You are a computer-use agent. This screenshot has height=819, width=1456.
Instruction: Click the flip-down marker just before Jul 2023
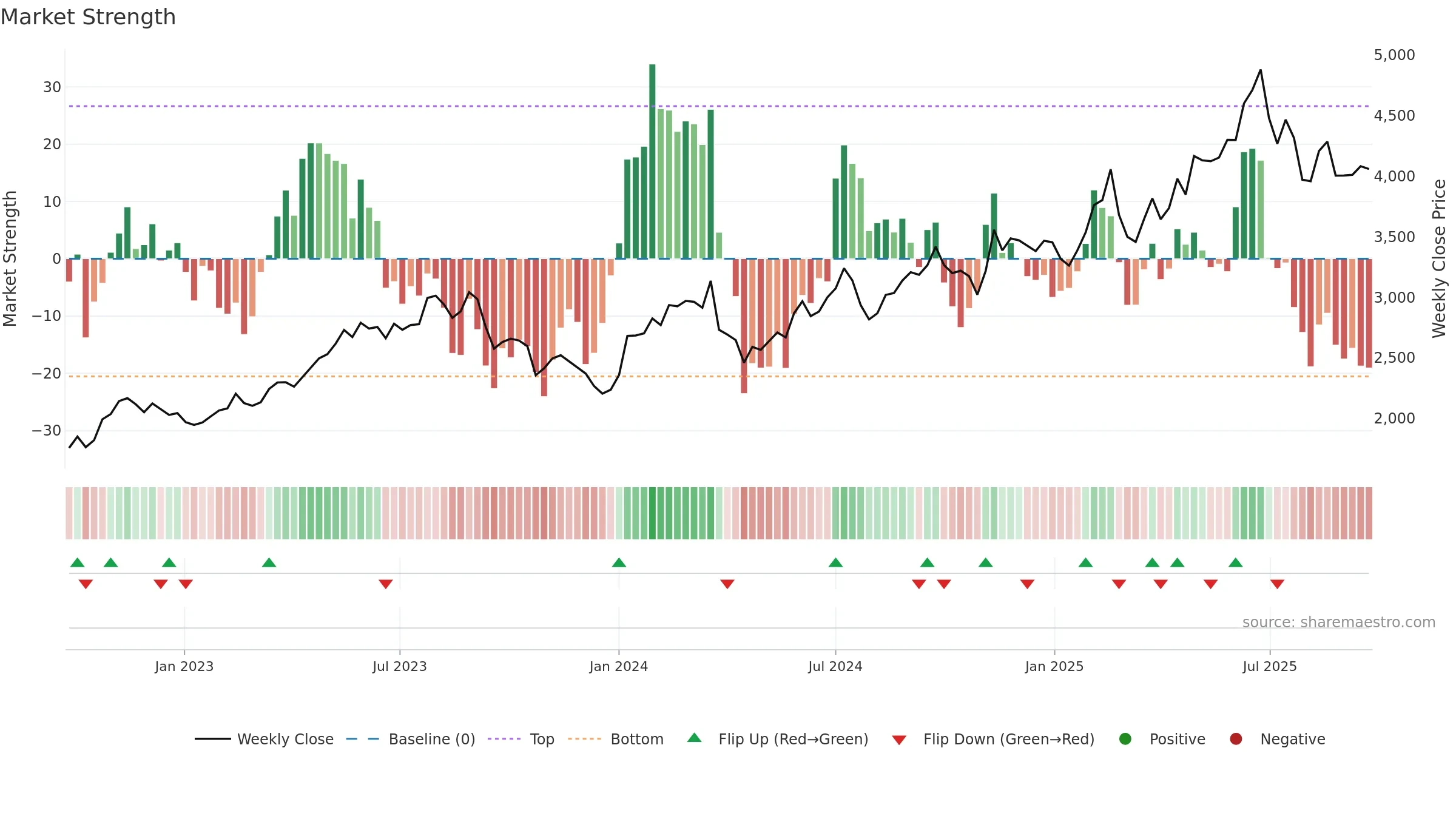pos(385,584)
